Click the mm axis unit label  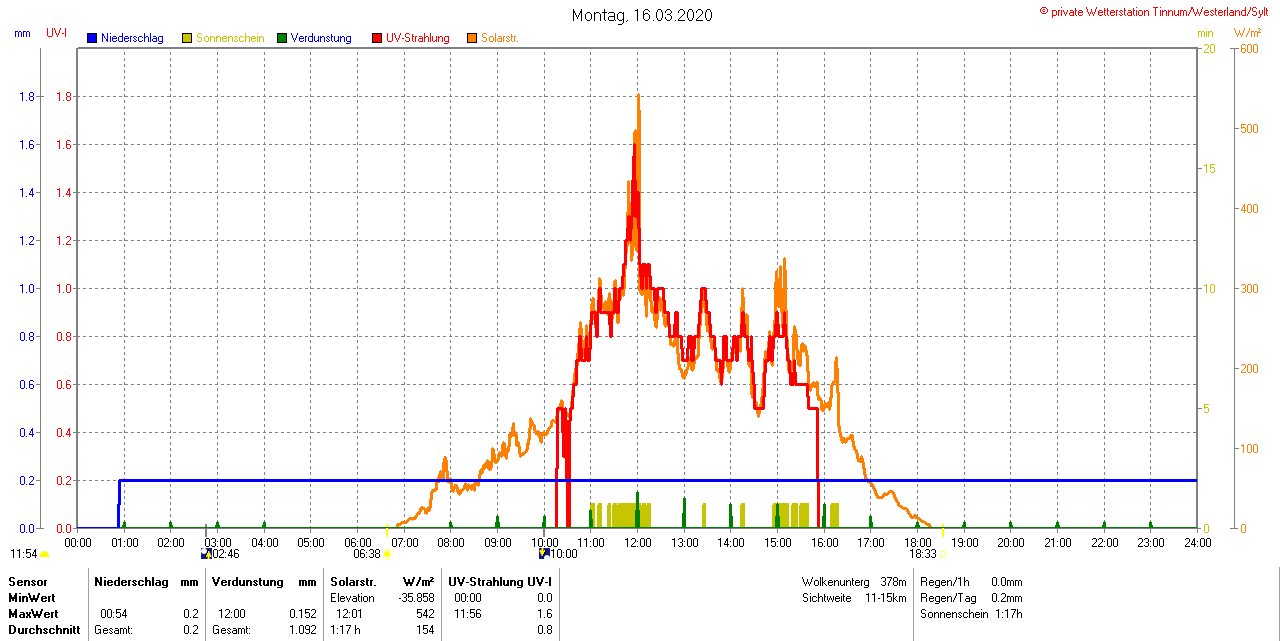tap(22, 33)
